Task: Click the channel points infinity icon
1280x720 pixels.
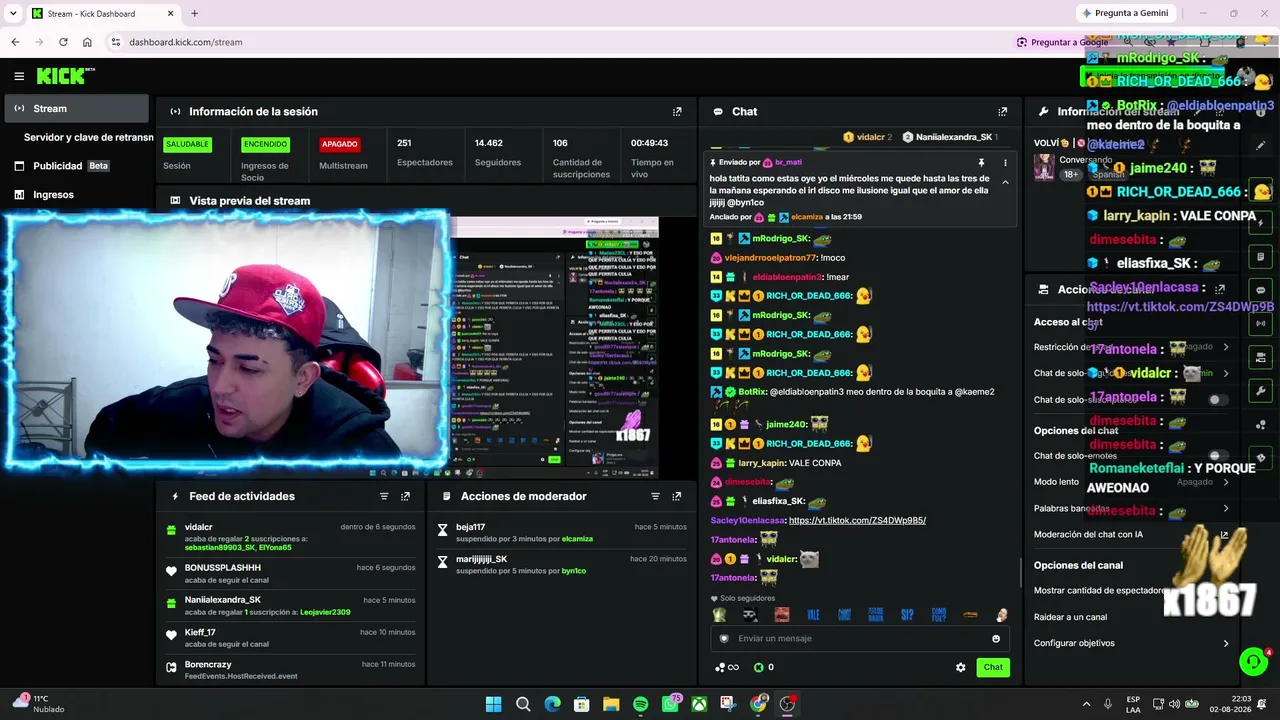Action: [x=727, y=667]
